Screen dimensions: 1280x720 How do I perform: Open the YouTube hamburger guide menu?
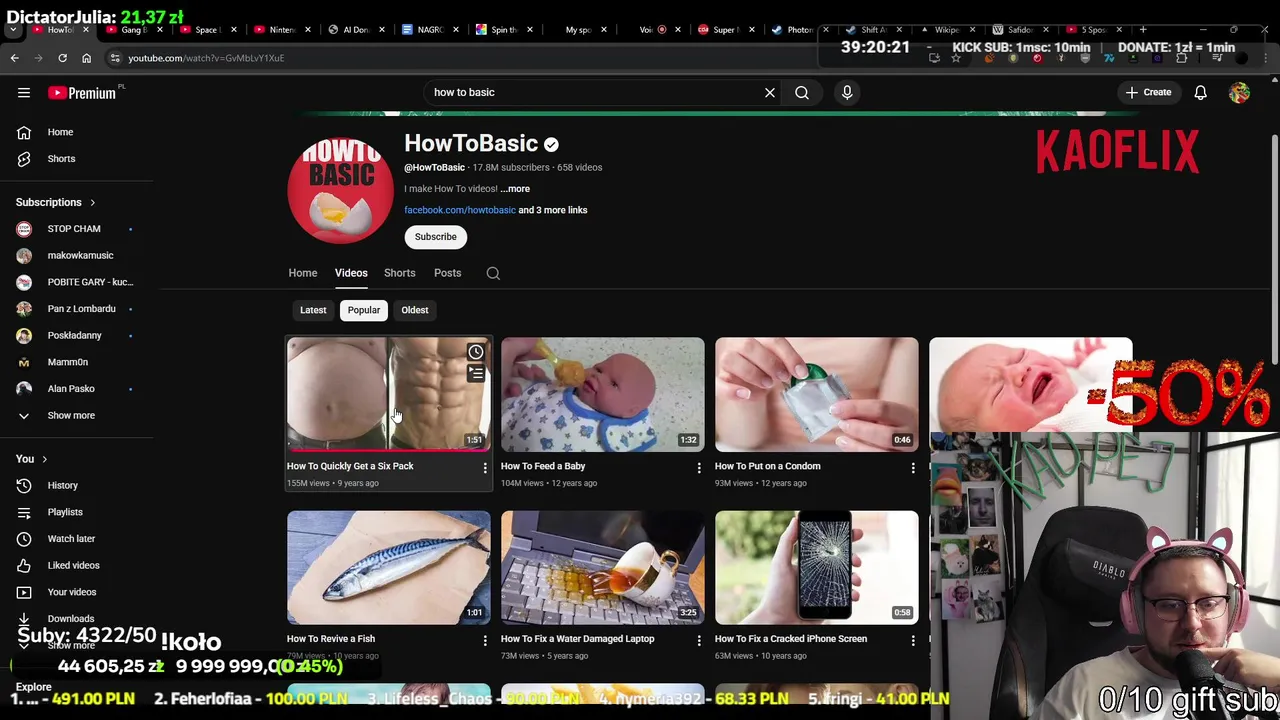24,92
